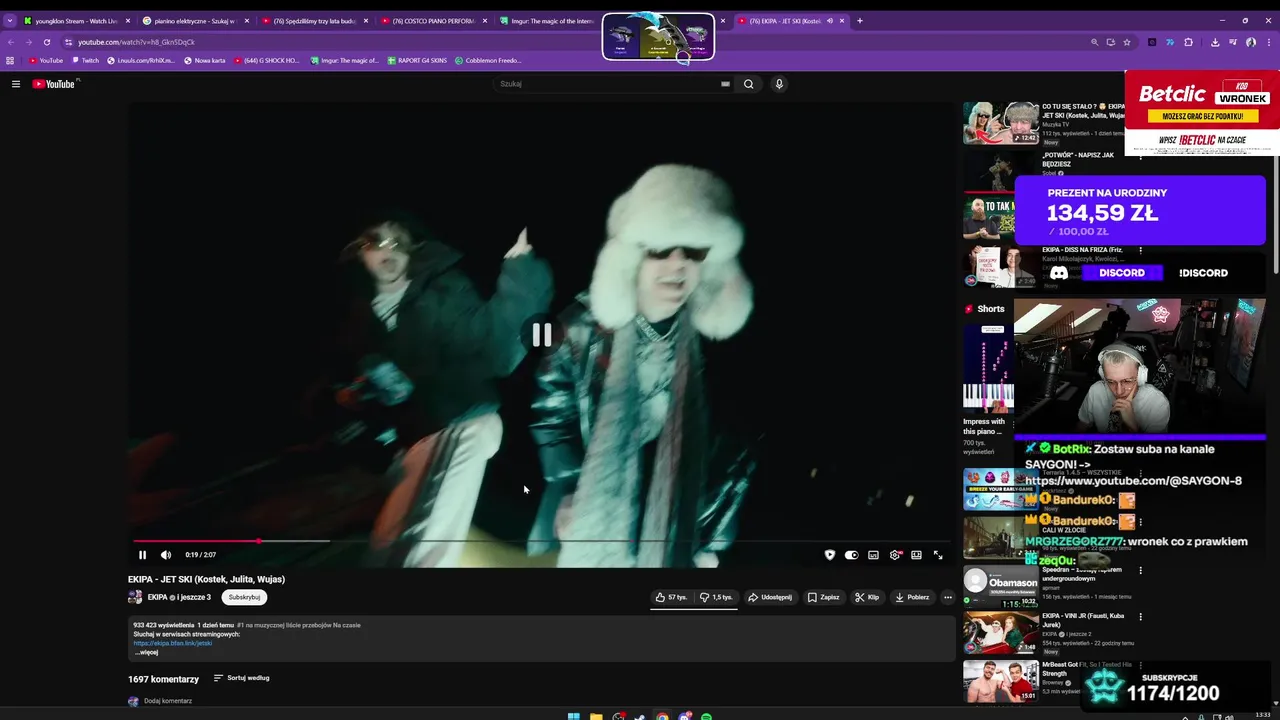Open the MrBeast recommended video thumbnail
Image resolution: width=1280 pixels, height=720 pixels.
coord(1001,682)
